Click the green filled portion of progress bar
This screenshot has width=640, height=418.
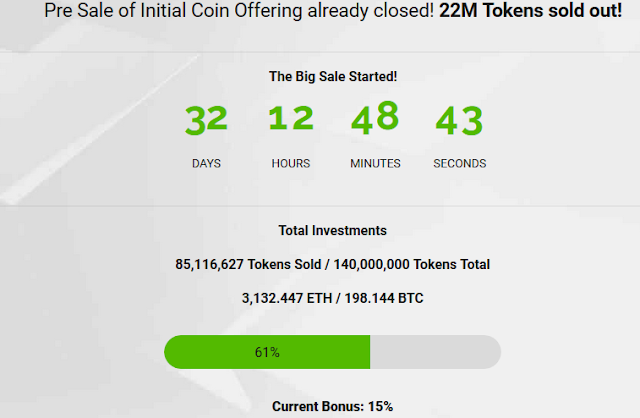pos(267,352)
